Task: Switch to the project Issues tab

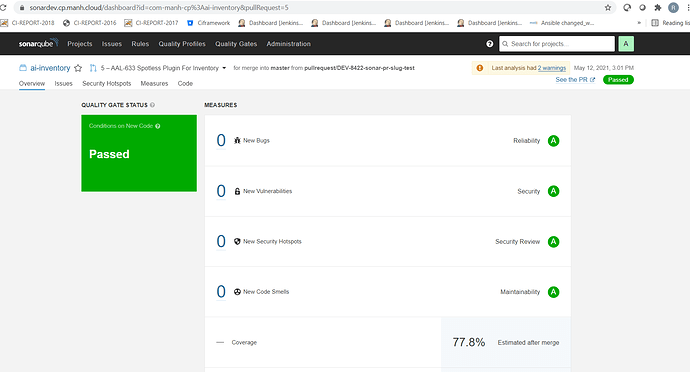Action: point(63,83)
